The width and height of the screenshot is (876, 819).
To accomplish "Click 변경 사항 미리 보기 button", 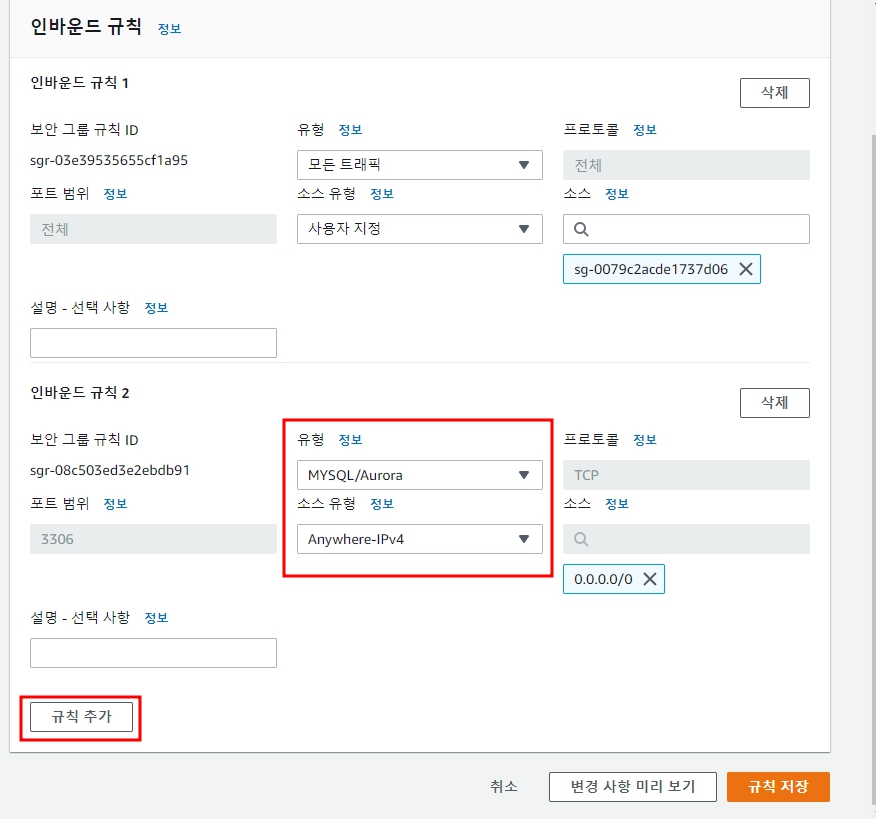I will click(x=632, y=787).
